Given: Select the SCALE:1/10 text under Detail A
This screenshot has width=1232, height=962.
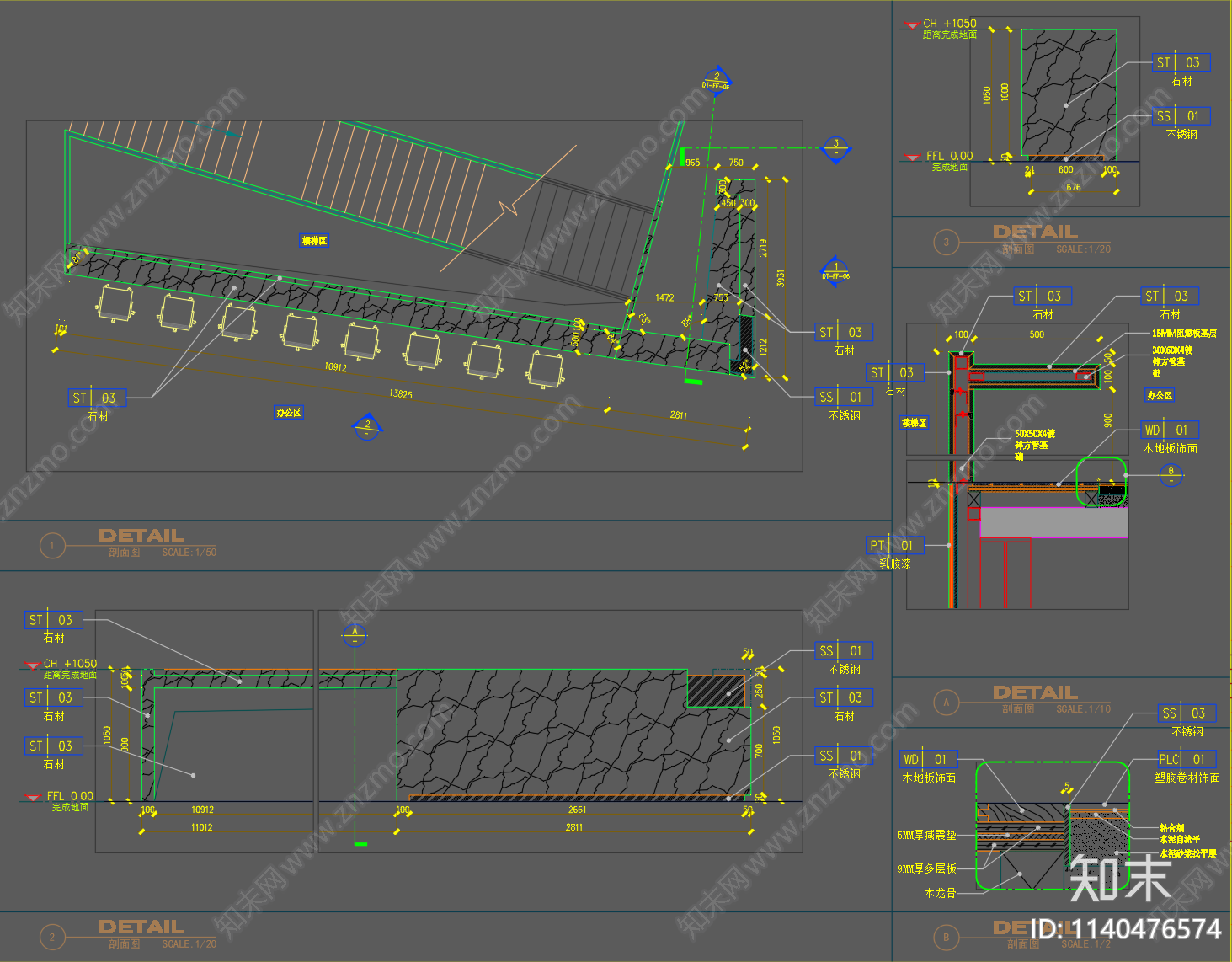Looking at the screenshot, I should [1083, 709].
